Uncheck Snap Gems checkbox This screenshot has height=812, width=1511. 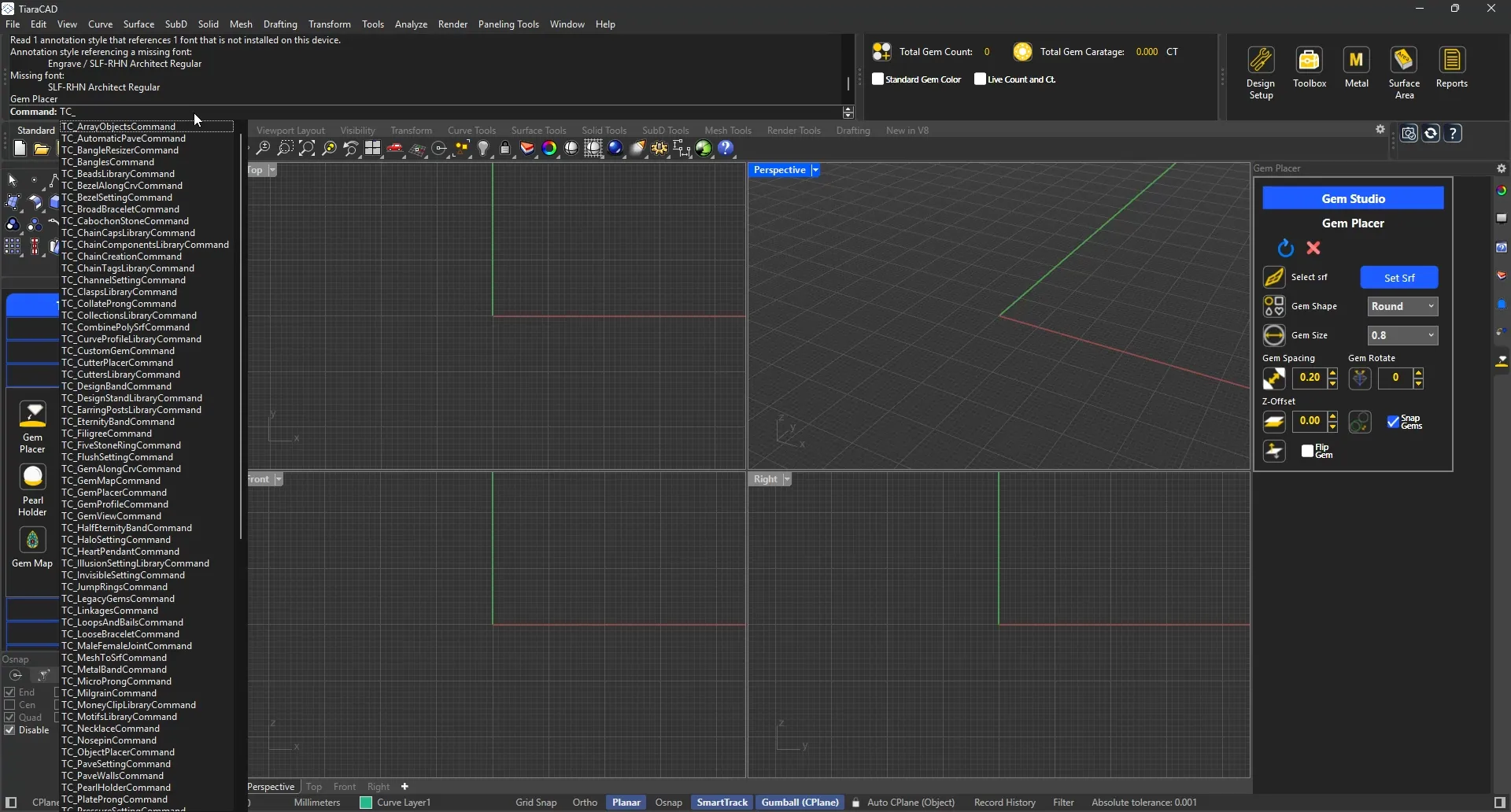1393,422
